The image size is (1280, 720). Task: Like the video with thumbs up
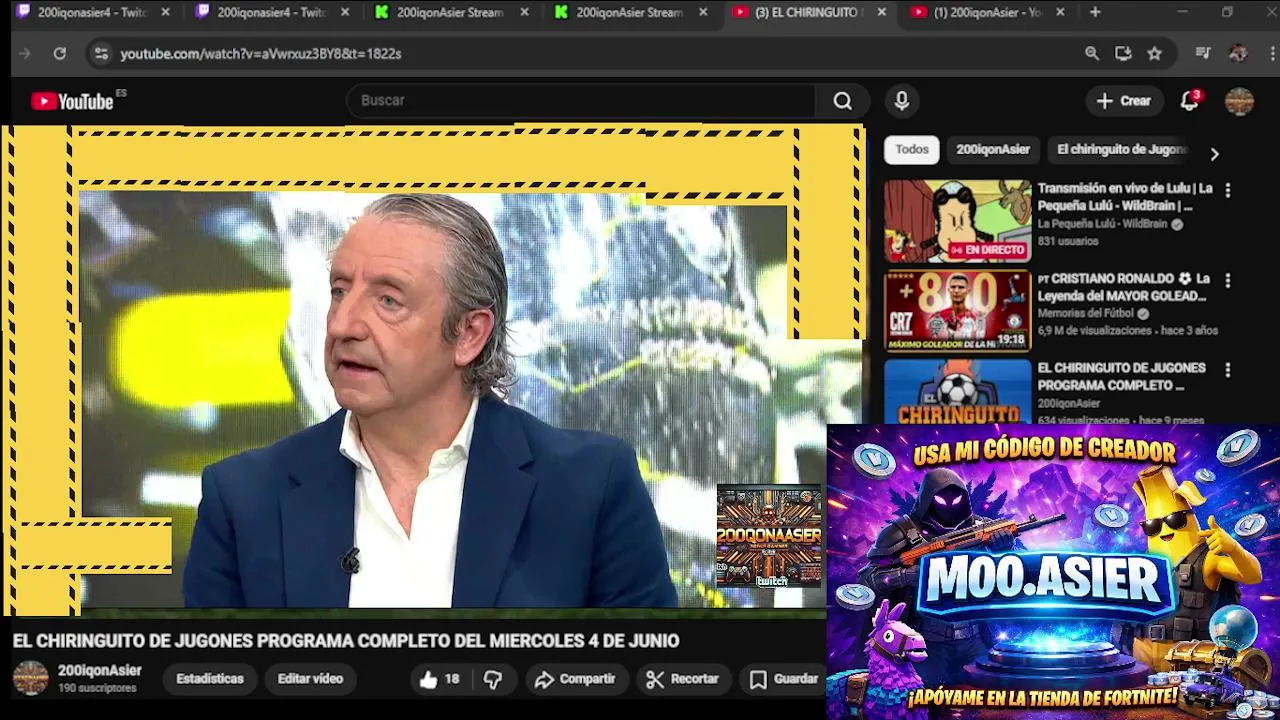[x=439, y=679]
